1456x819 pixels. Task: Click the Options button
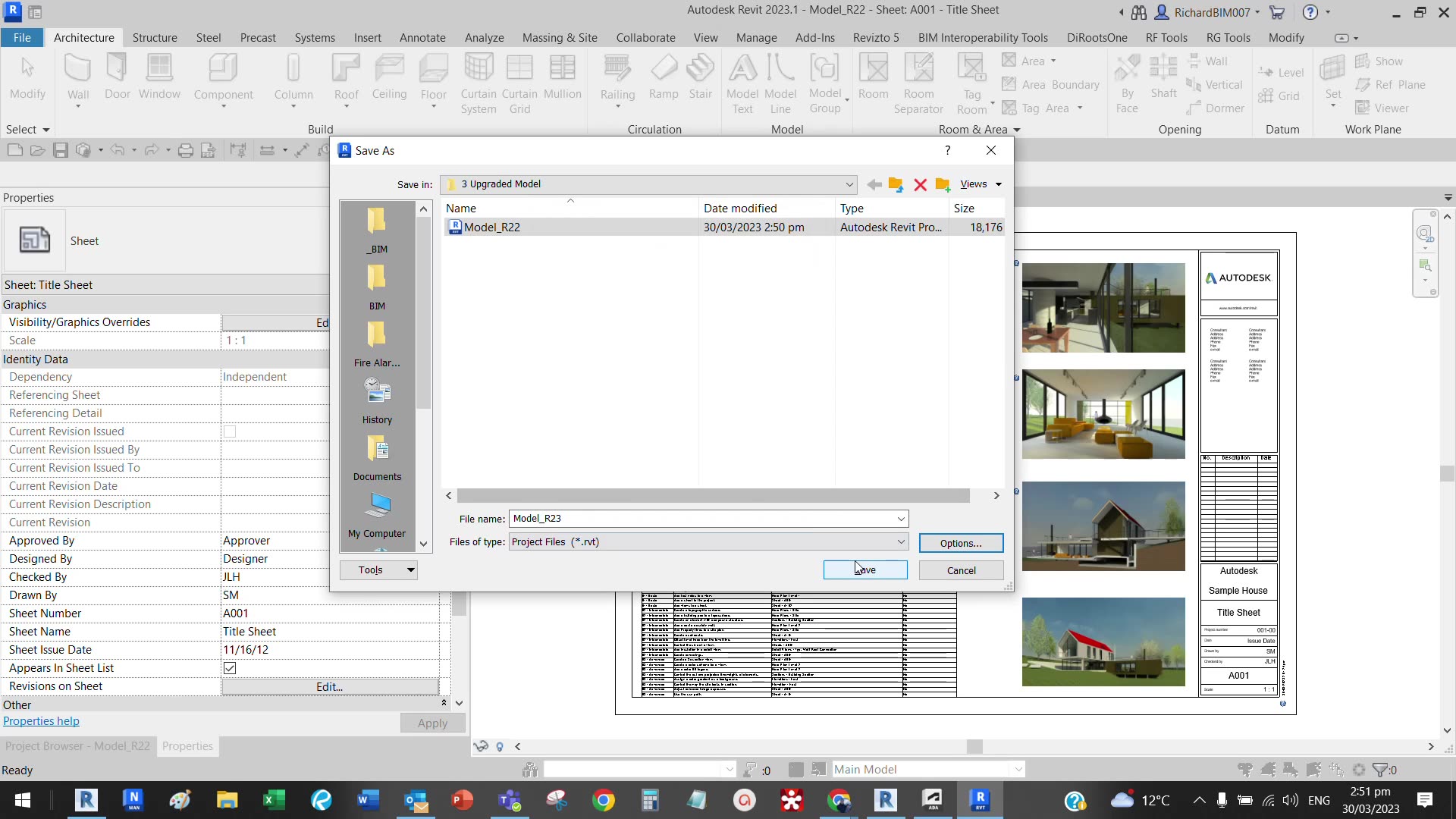tap(960, 543)
